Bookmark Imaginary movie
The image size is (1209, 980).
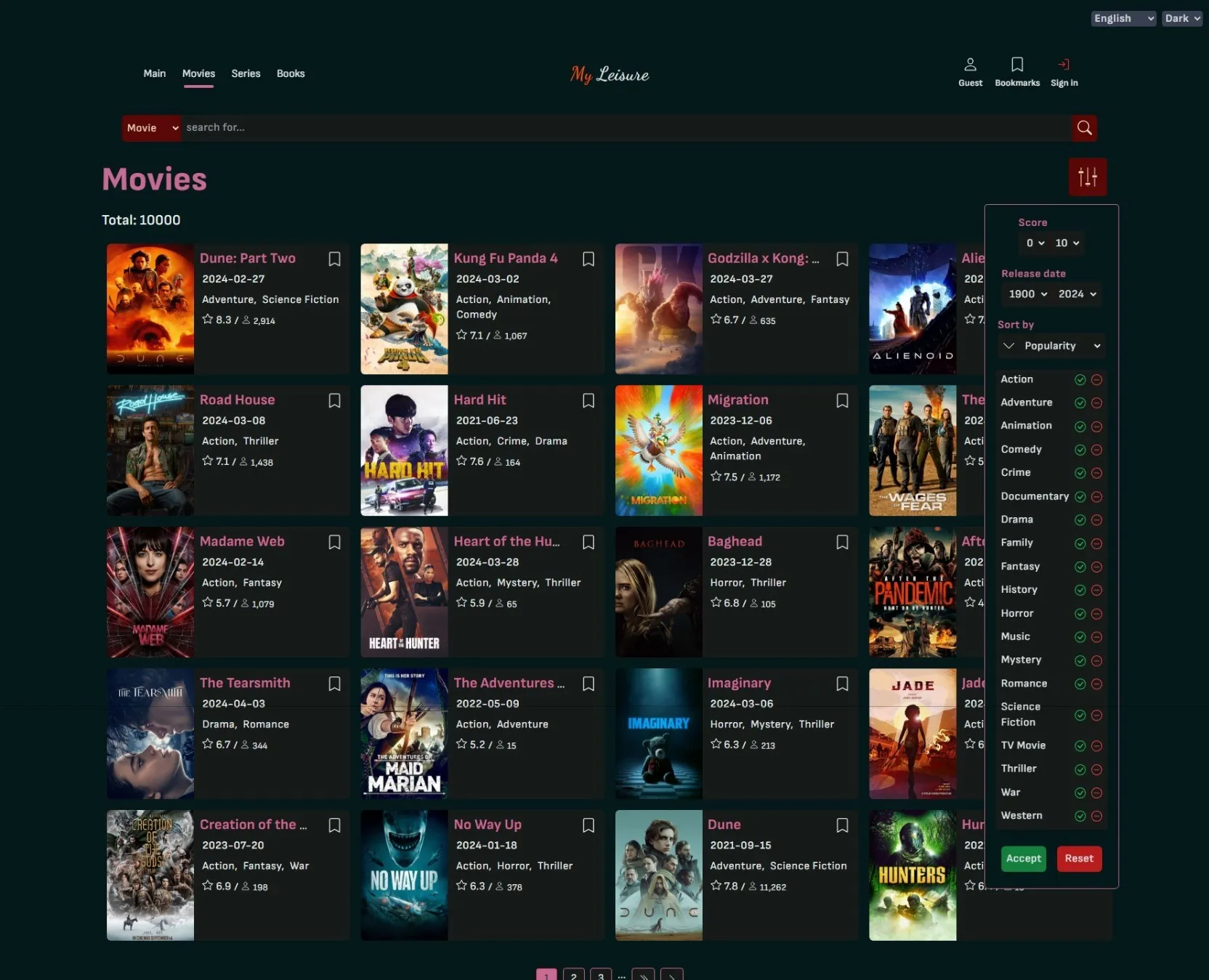click(842, 684)
